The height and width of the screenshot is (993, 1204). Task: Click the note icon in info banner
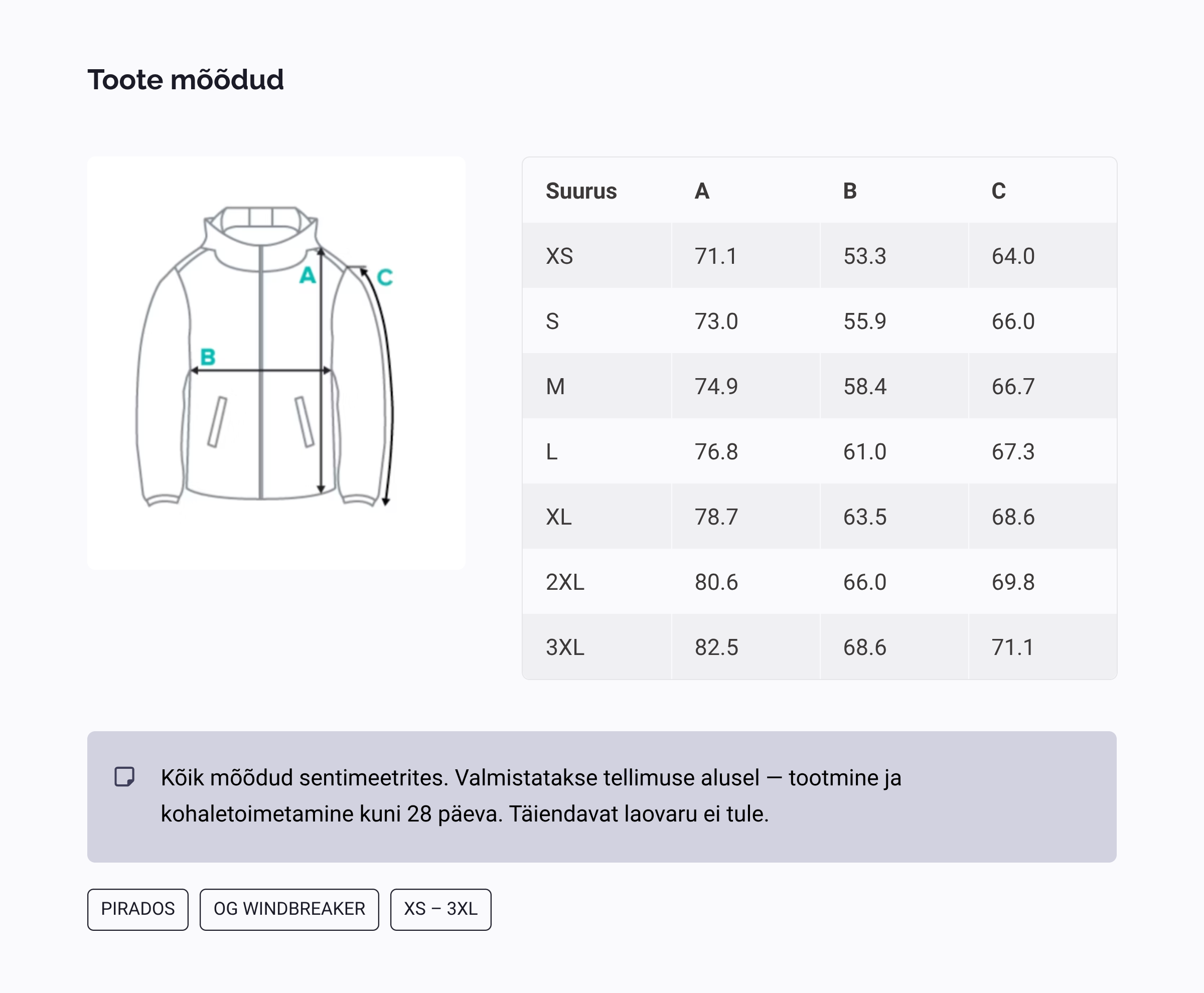[124, 777]
